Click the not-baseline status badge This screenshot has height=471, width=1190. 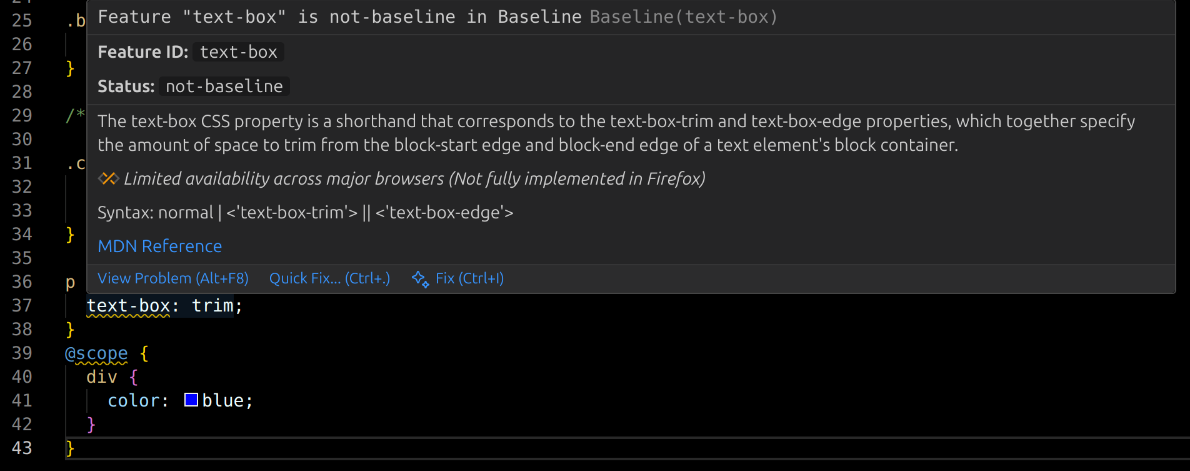[x=225, y=86]
